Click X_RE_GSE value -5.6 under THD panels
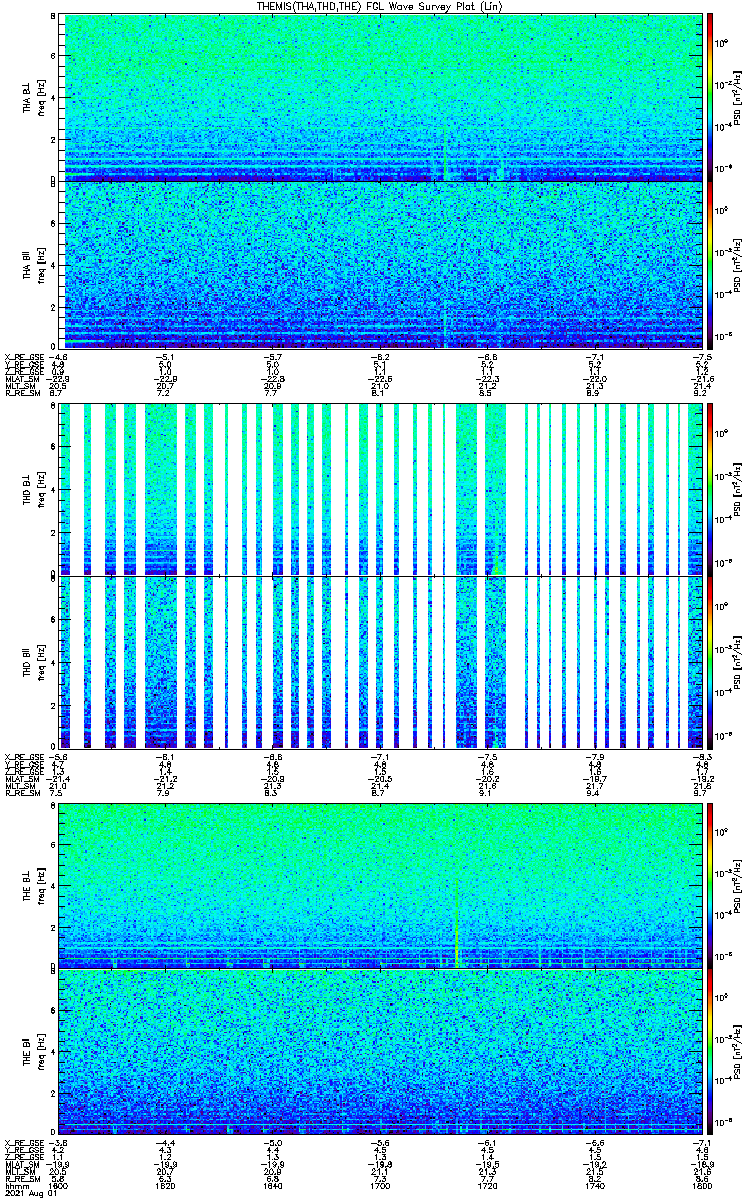Image resolution: width=750 pixels, height=1200 pixels. (x=60, y=757)
